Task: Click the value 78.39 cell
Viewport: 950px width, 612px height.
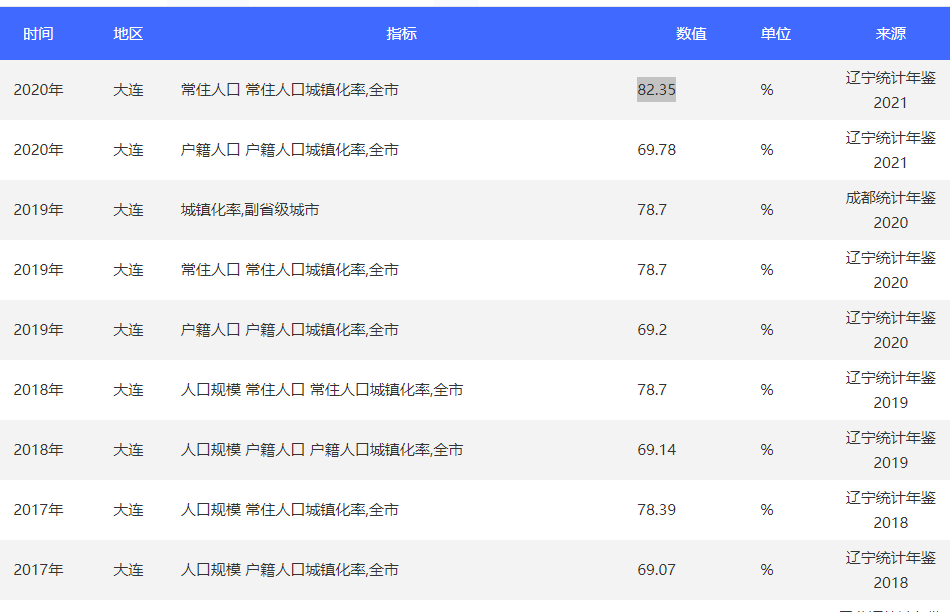Action: click(656, 510)
